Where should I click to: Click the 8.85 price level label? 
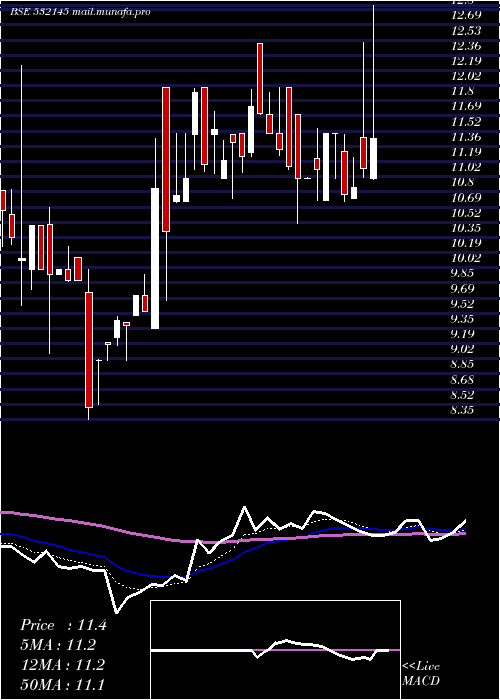pos(462,364)
